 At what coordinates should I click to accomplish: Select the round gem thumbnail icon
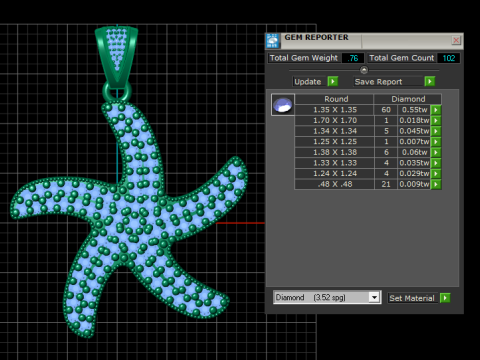pos(283,105)
